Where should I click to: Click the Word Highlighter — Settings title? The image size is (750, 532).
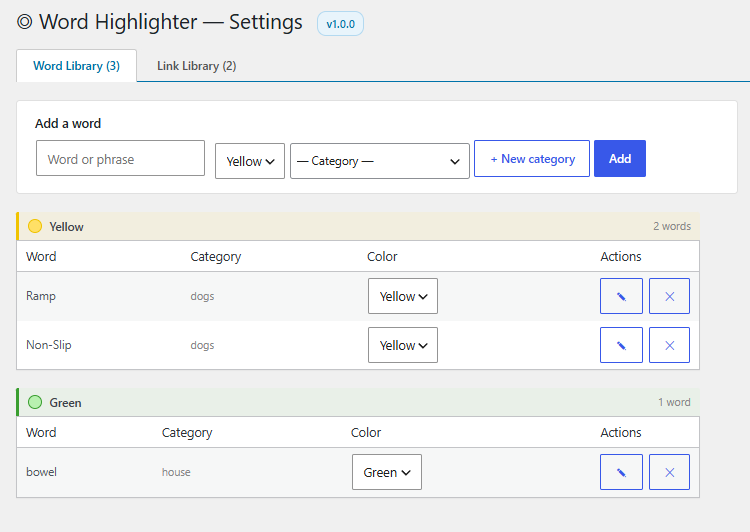(x=171, y=22)
